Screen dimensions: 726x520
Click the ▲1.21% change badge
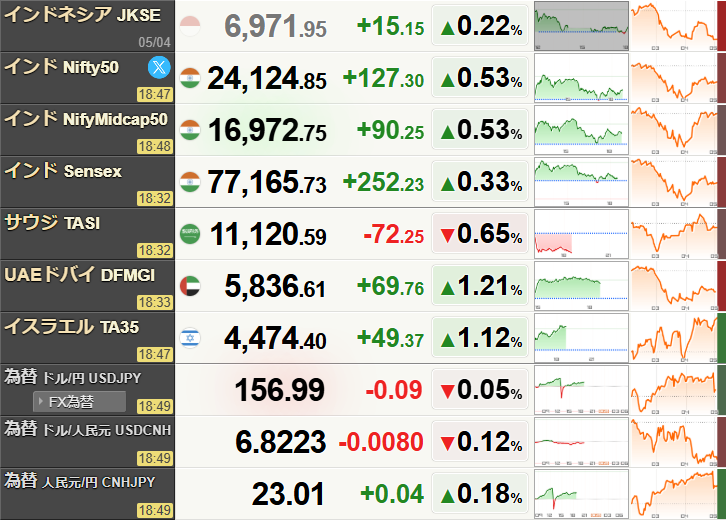[480, 286]
